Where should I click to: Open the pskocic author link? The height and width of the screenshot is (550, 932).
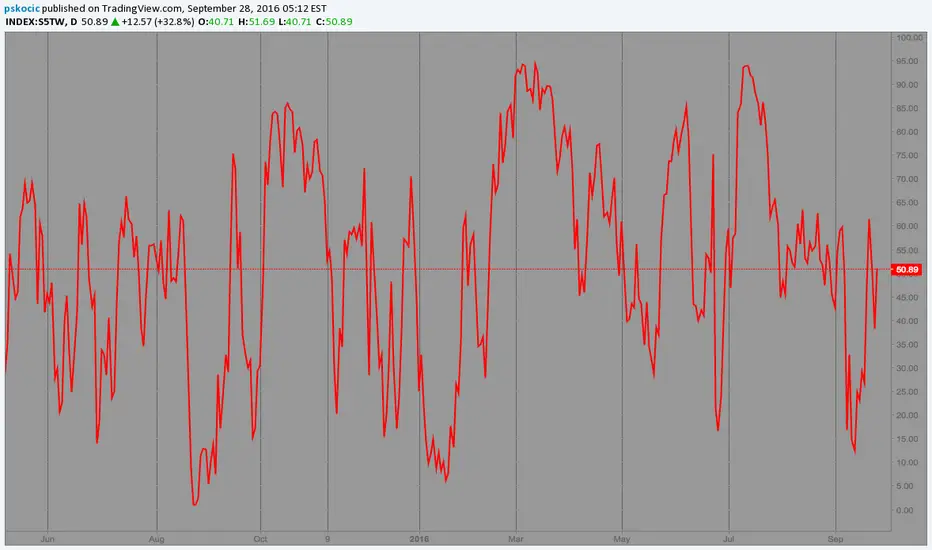click(x=22, y=9)
